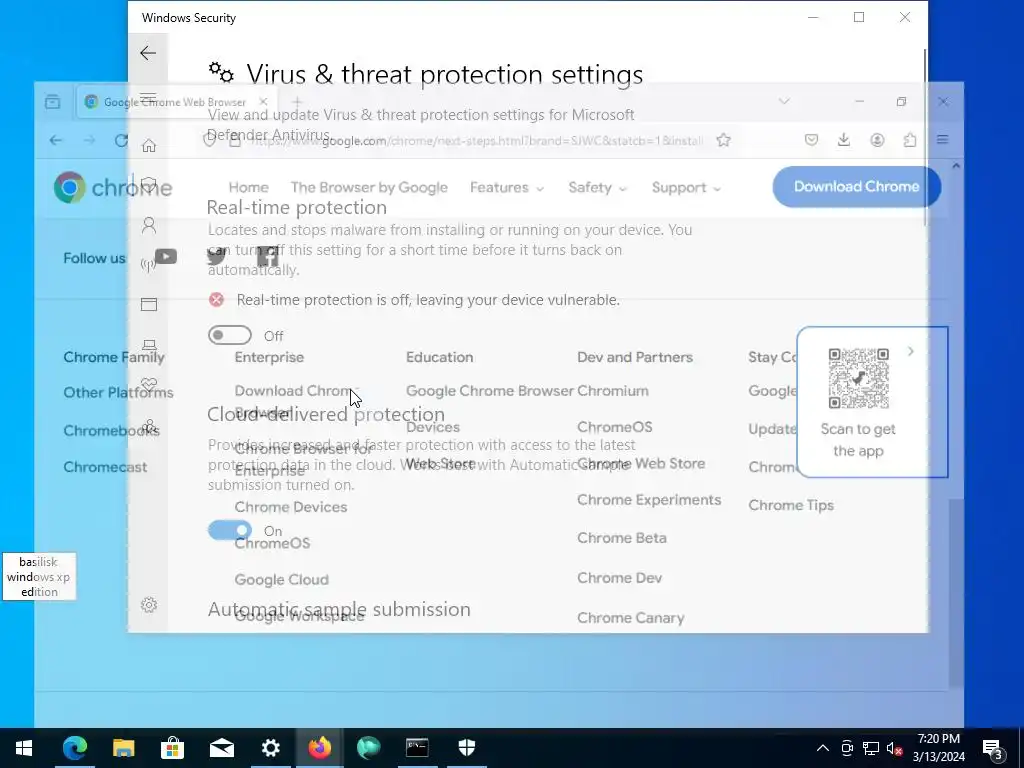The image size is (1024, 768).
Task: Open the Chrome Tips link
Action: tap(791, 505)
